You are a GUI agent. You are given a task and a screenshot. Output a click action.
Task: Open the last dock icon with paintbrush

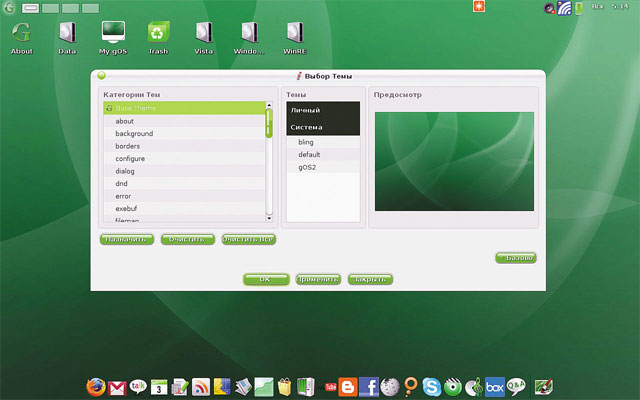click(544, 387)
